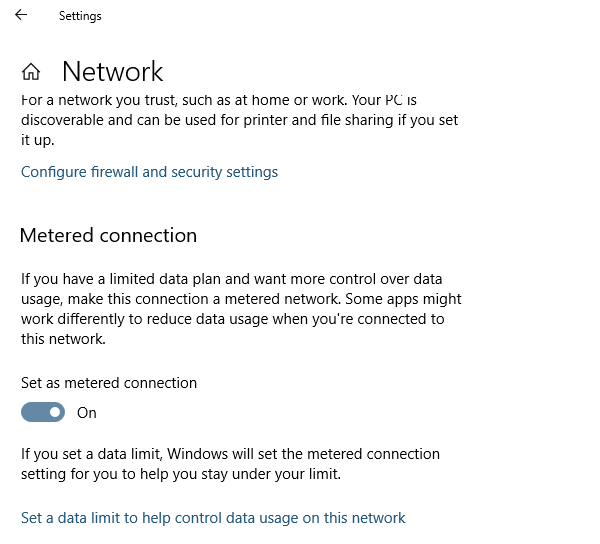600x544 pixels.
Task: Click the Set as metered connection label
Action: pyautogui.click(x=109, y=383)
